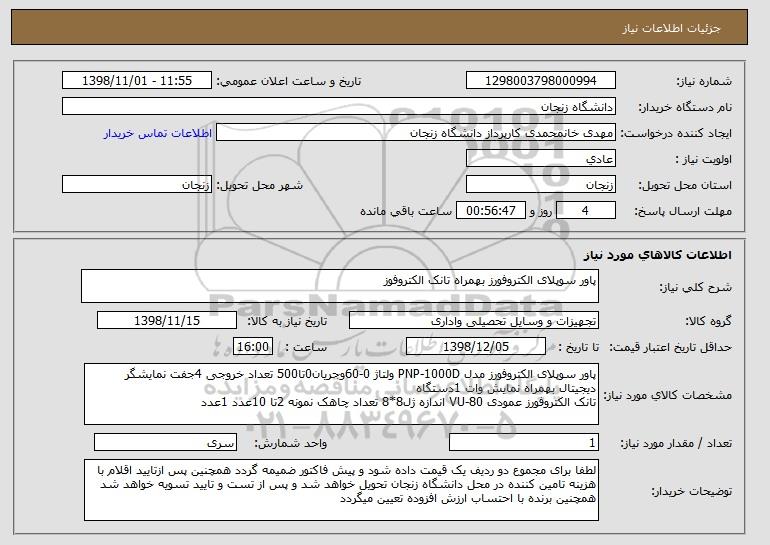Click the header title جزئیات اطلاعات نیاز
Screen dimensions: 770x545
[x=672, y=28]
